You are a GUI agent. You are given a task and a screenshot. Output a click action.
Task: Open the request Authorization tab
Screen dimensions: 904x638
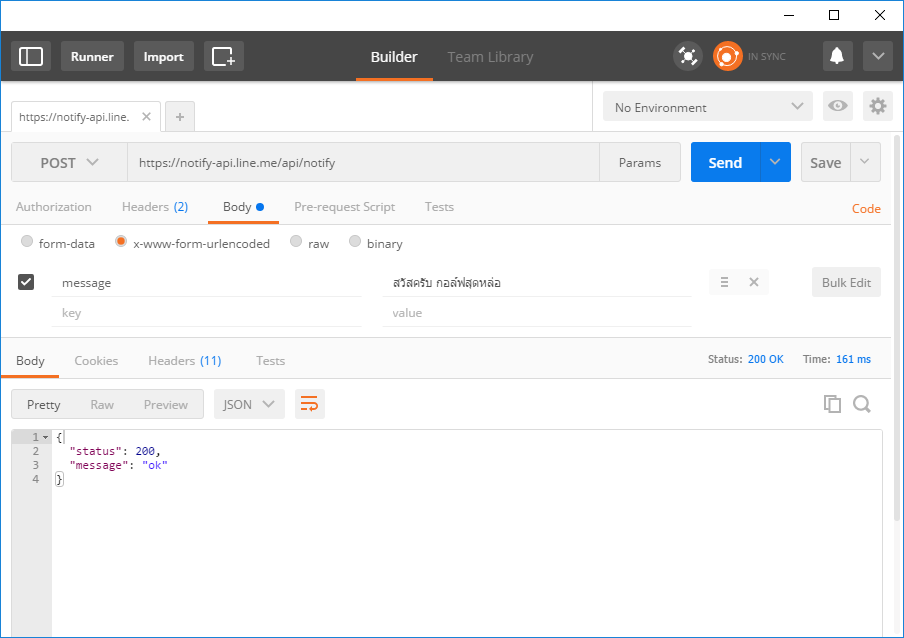pos(54,207)
